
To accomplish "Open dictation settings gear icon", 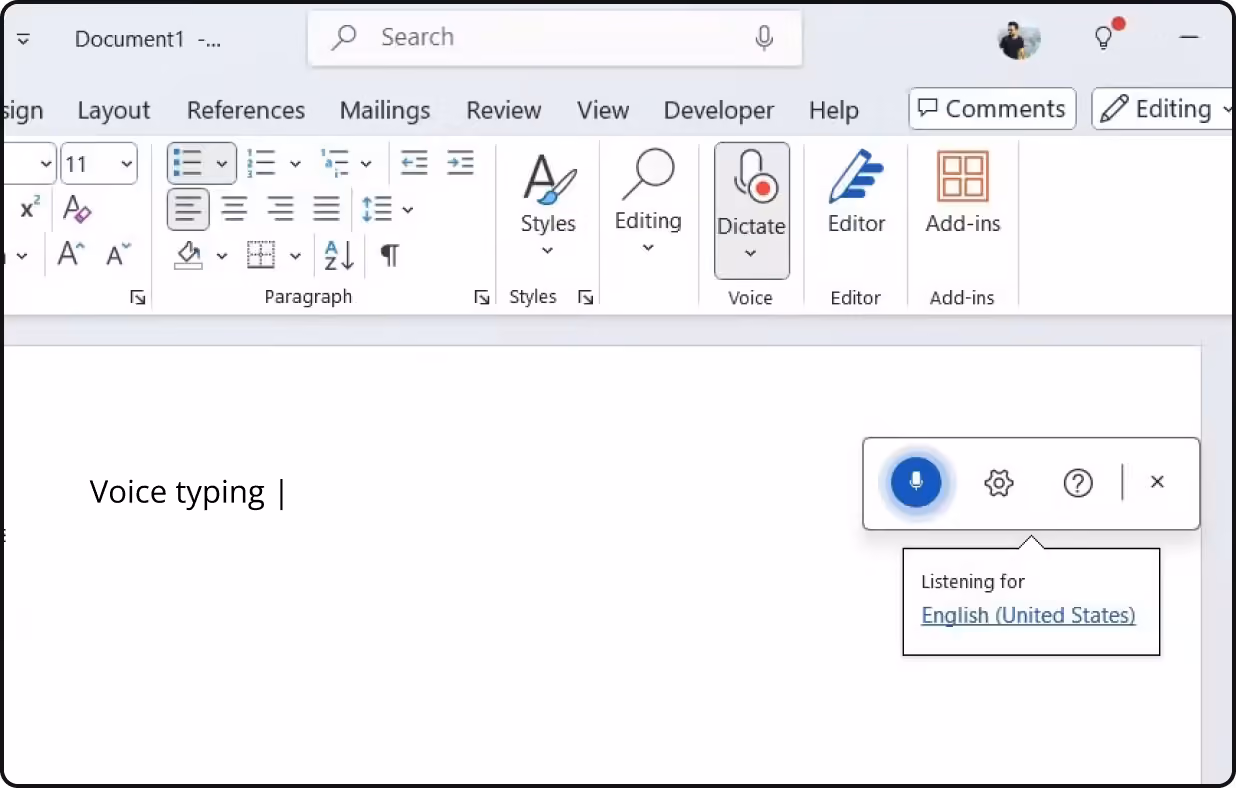I will pos(999,483).
